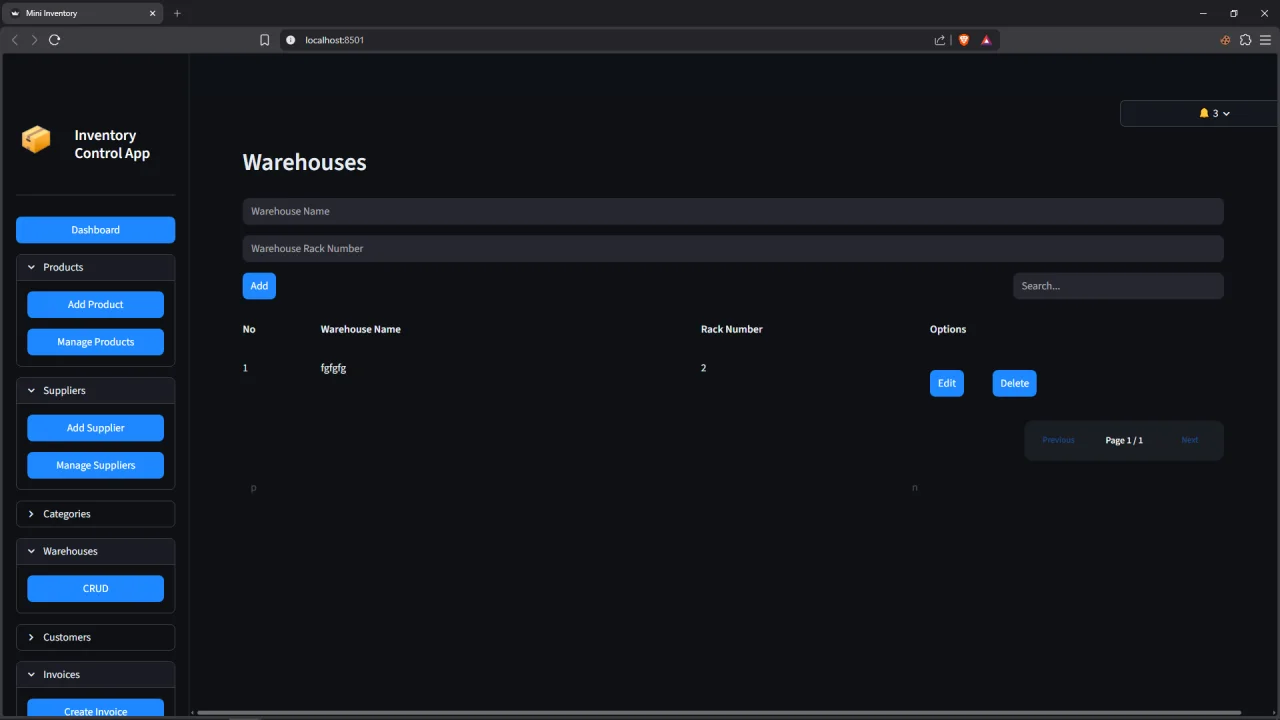Click the Brave Rewards triangle icon
Viewport: 1280px width, 720px height.
coord(986,40)
